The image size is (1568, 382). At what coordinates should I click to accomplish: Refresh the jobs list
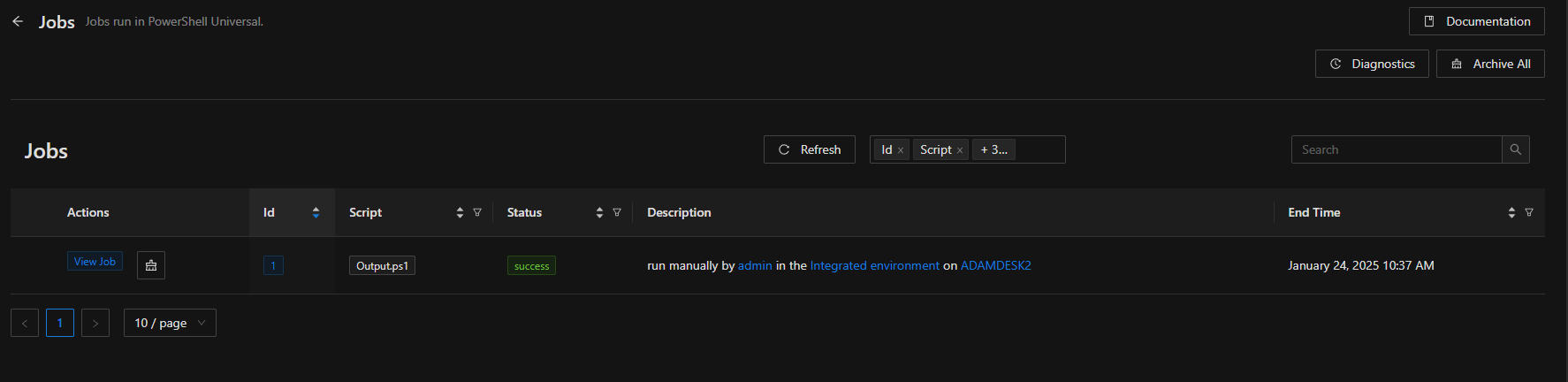(x=809, y=149)
